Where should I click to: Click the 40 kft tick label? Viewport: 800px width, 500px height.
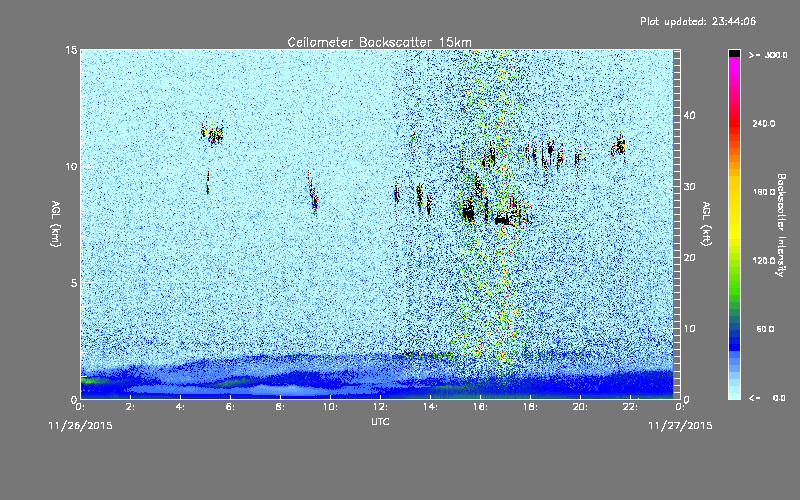coord(689,115)
